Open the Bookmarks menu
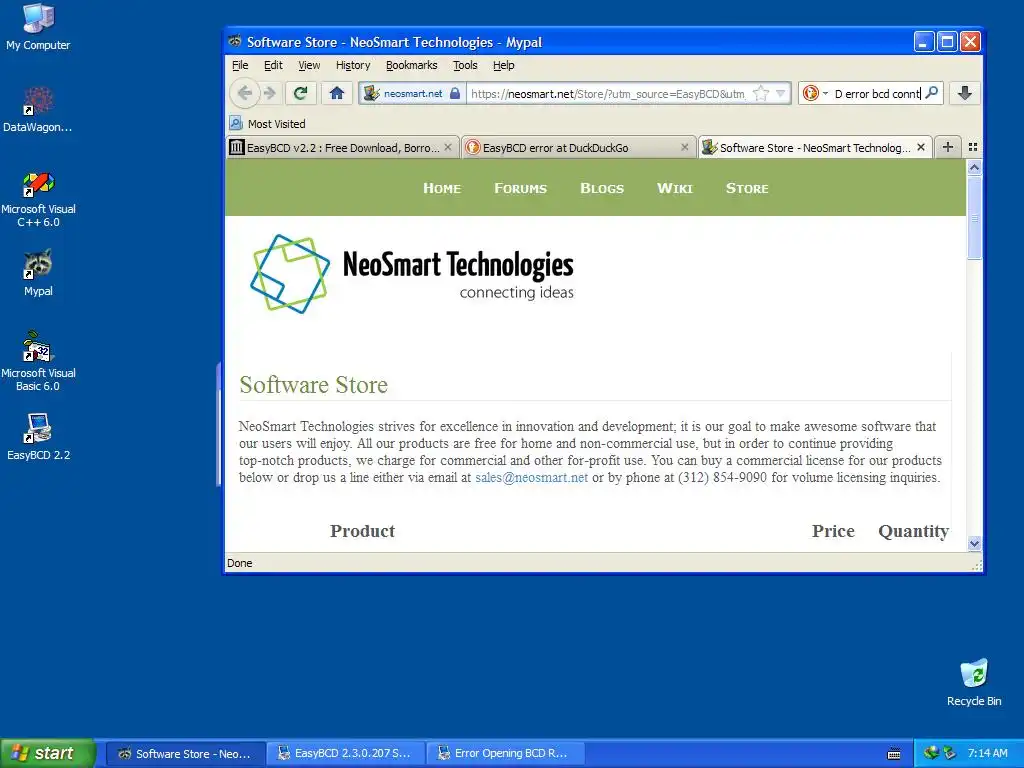 [x=411, y=65]
